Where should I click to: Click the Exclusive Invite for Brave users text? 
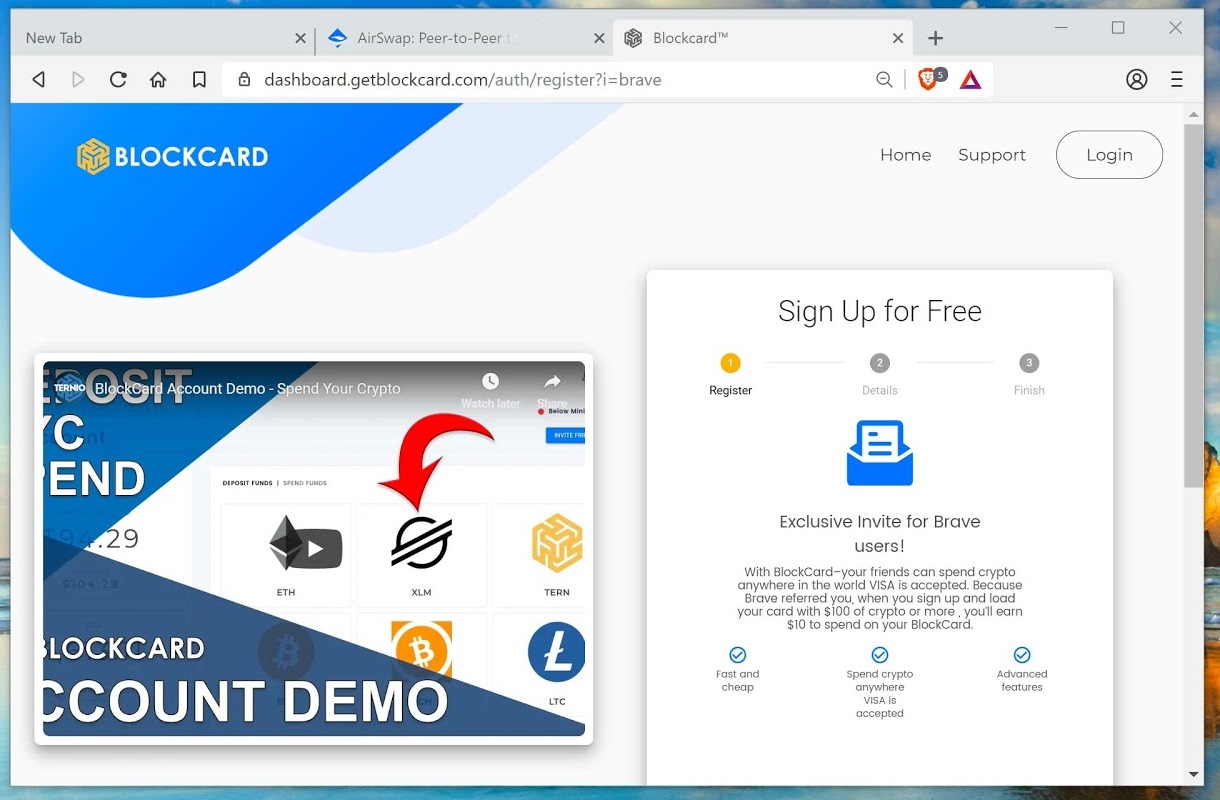click(880, 534)
